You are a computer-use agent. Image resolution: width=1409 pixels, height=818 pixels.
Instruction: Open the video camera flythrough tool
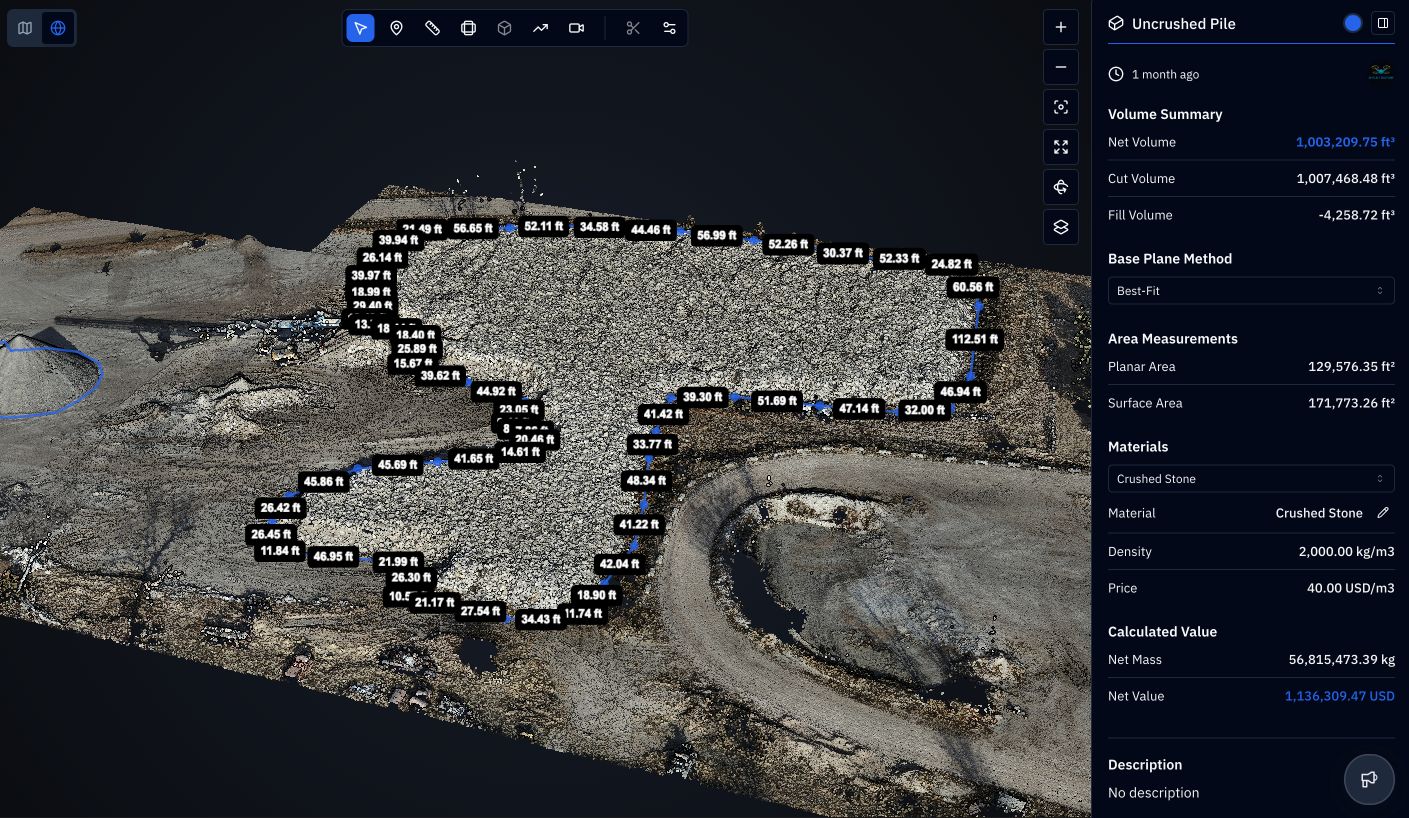tap(576, 28)
